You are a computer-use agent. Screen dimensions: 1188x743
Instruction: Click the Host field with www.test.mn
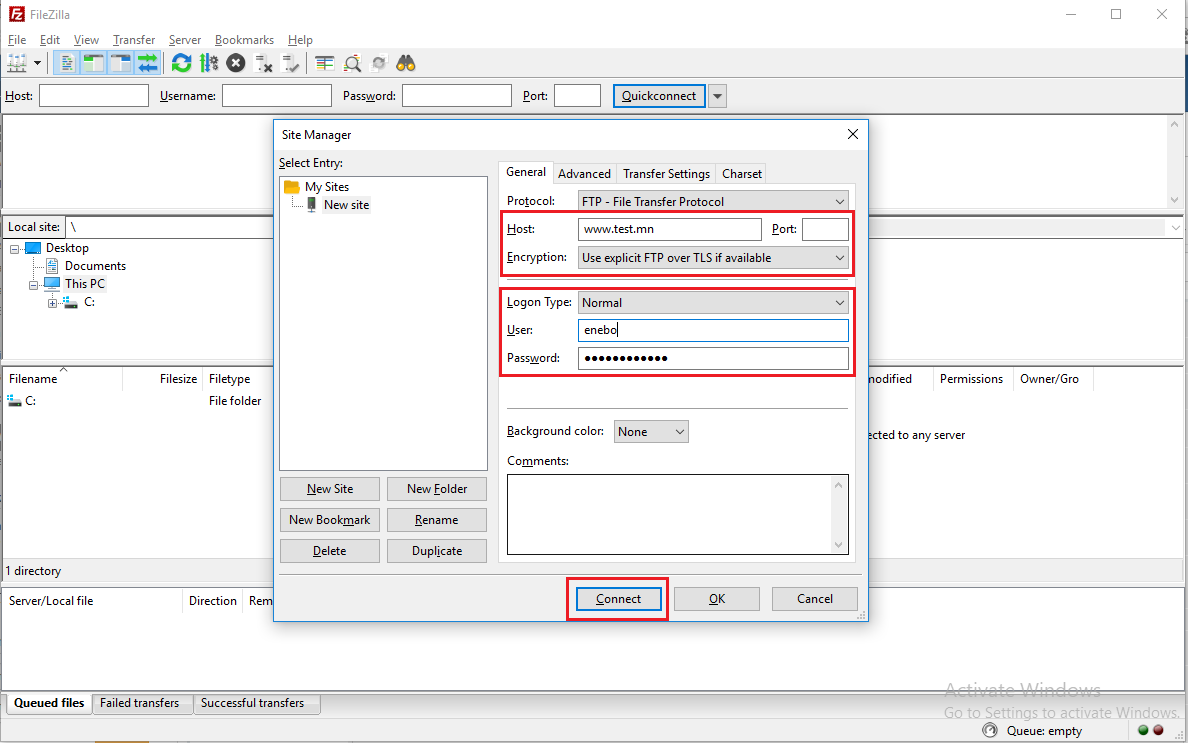click(x=670, y=229)
